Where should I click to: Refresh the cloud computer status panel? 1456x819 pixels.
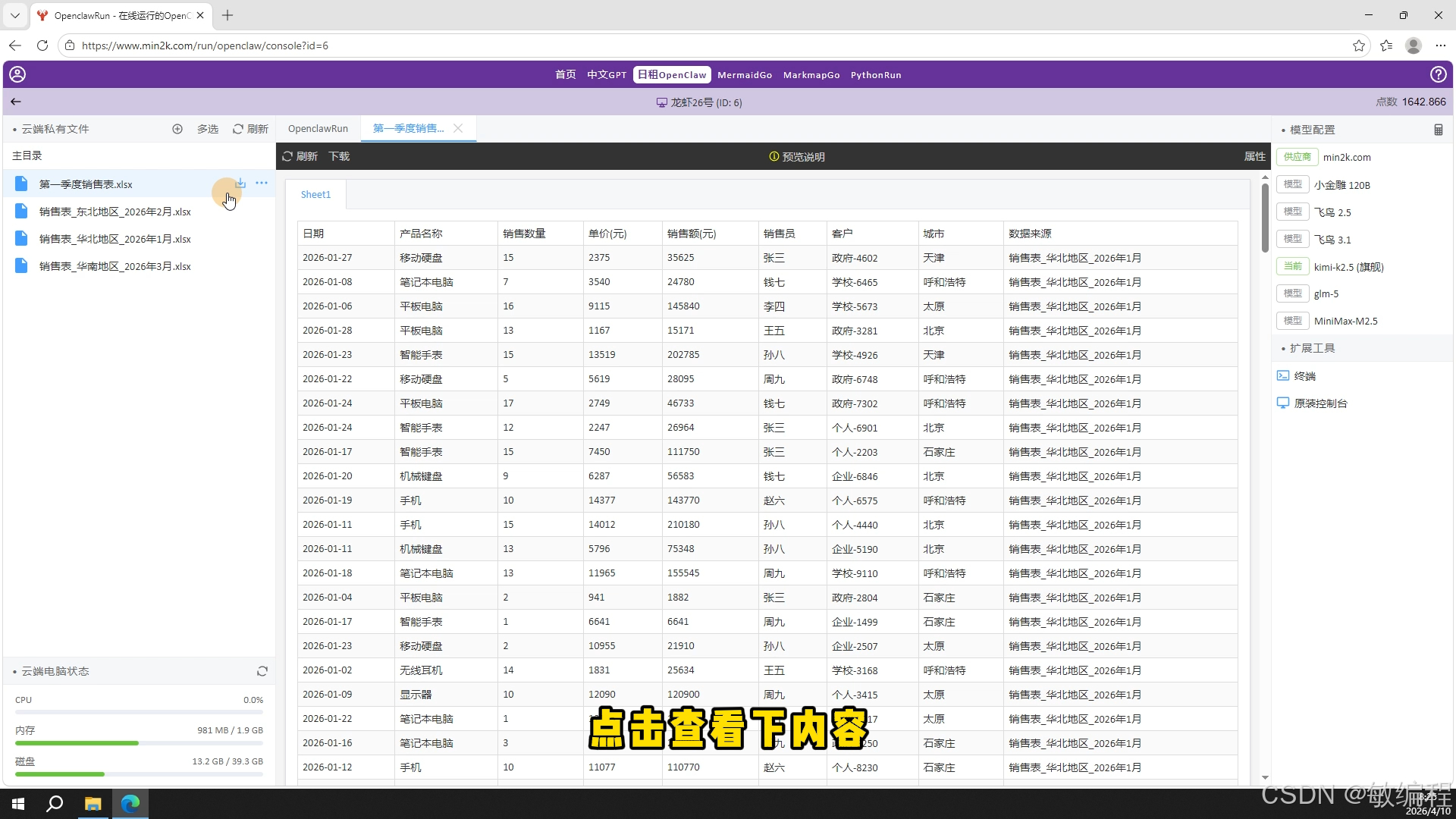262,671
